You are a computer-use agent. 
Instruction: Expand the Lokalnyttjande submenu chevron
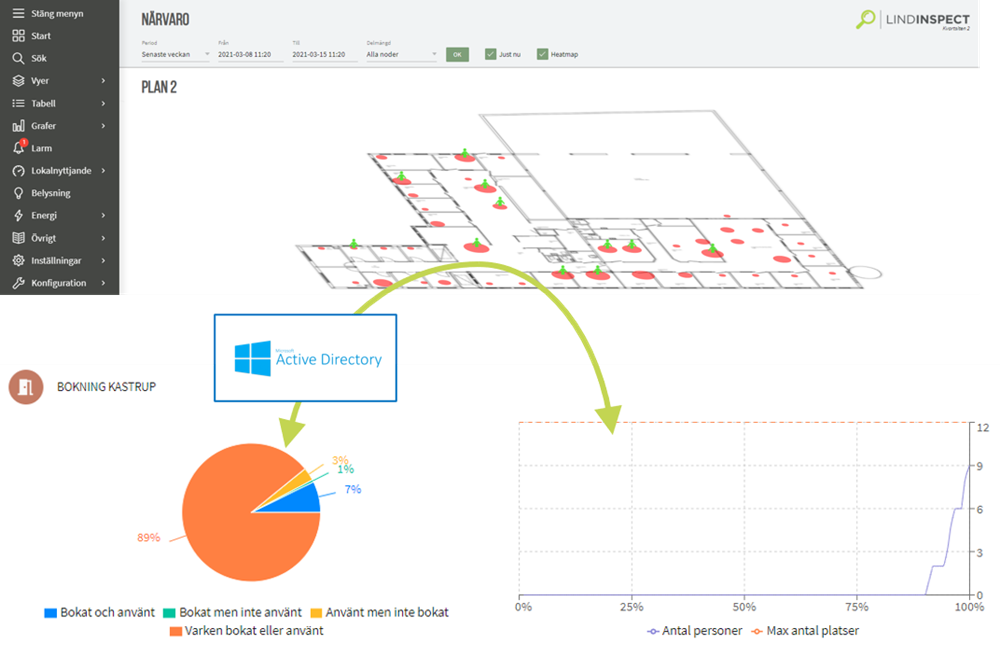click(x=103, y=171)
